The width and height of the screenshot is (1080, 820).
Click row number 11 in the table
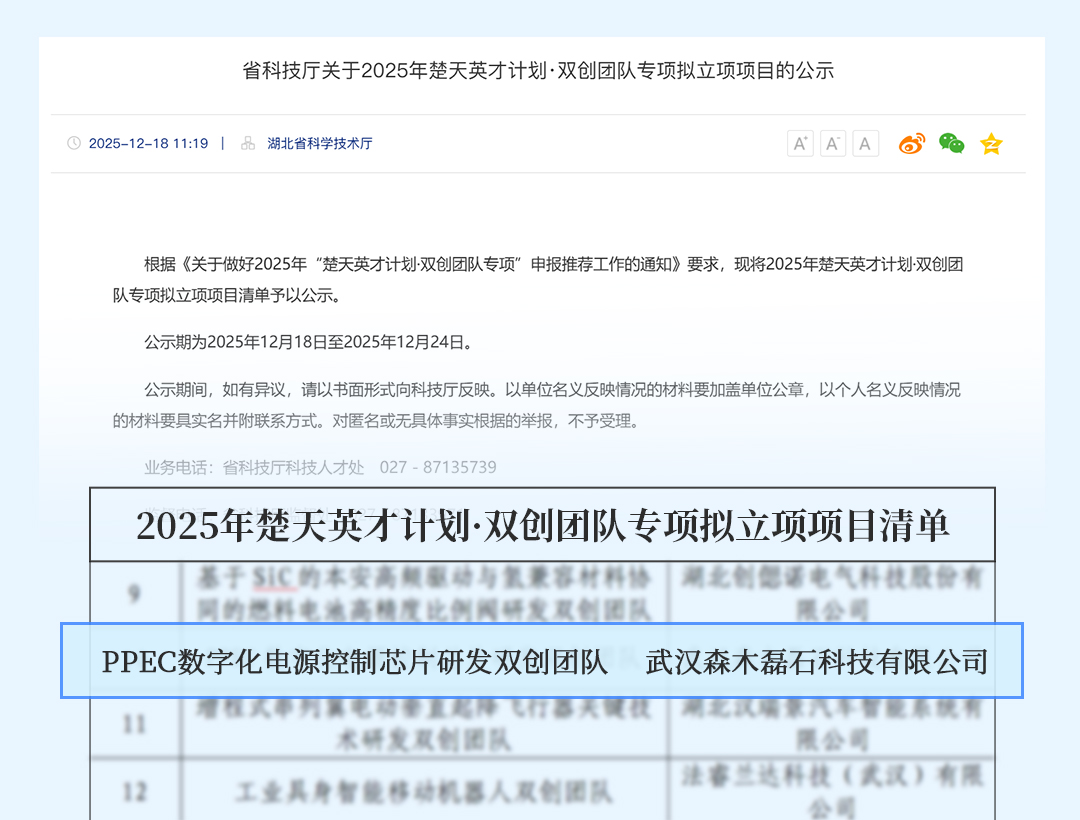(135, 724)
